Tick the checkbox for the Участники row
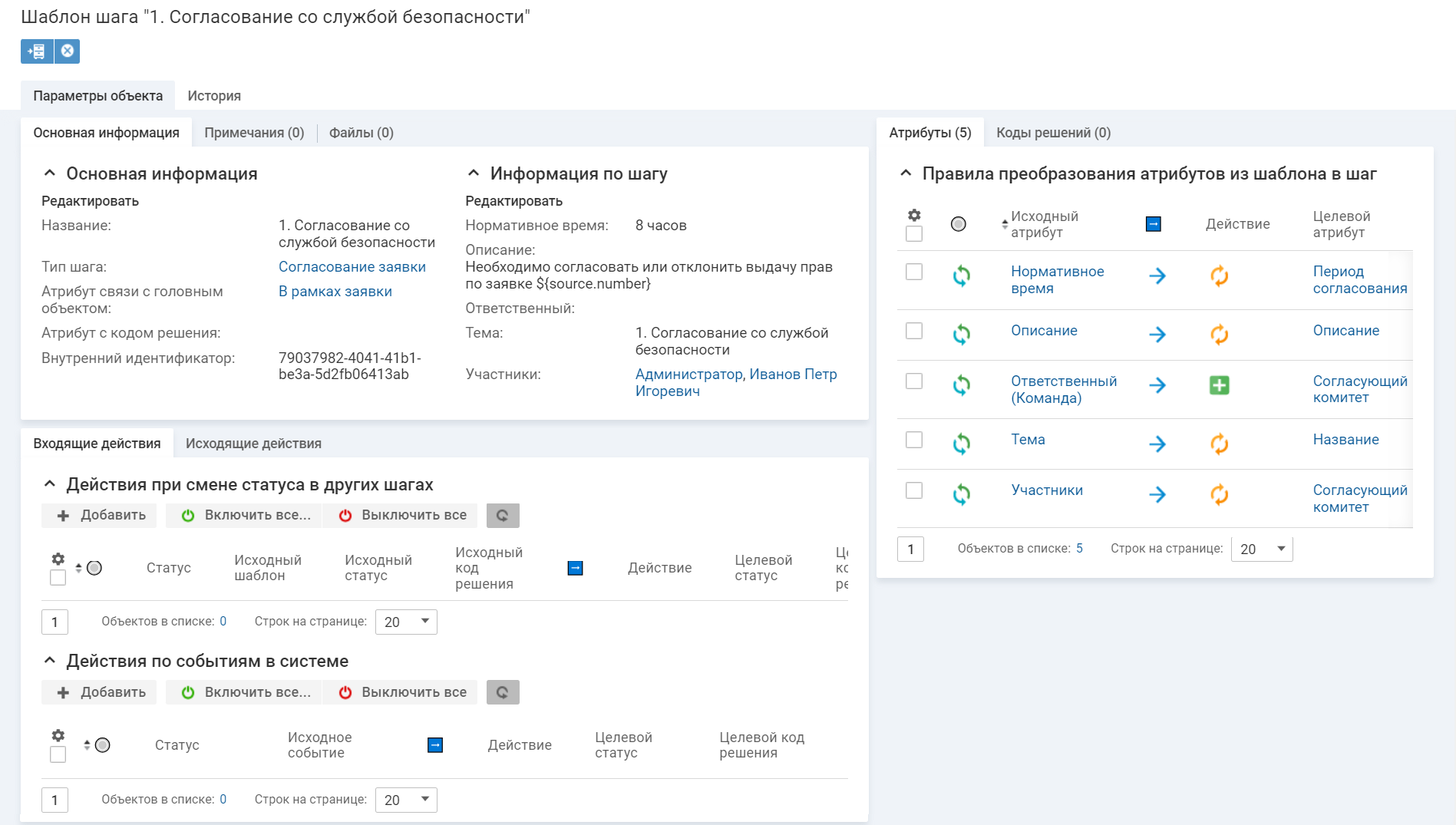 click(913, 490)
